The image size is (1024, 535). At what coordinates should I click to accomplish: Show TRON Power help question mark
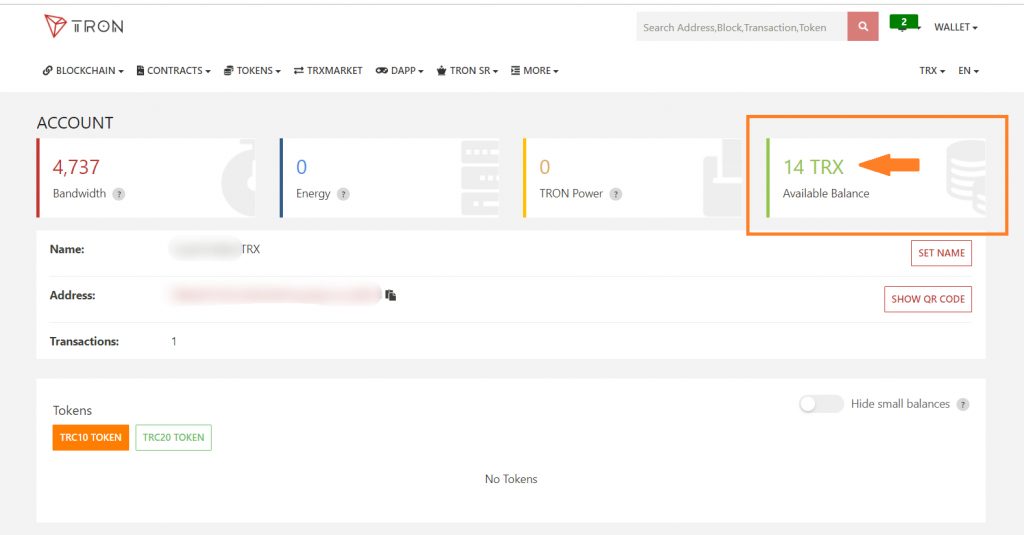coord(615,194)
